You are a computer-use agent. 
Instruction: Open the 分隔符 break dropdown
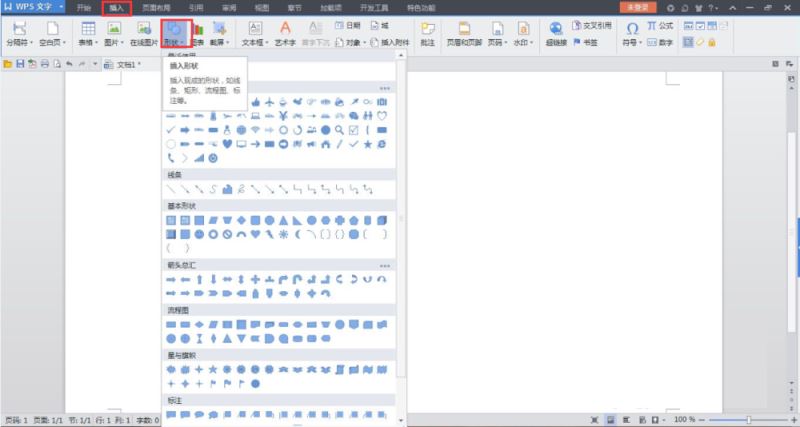coord(20,34)
